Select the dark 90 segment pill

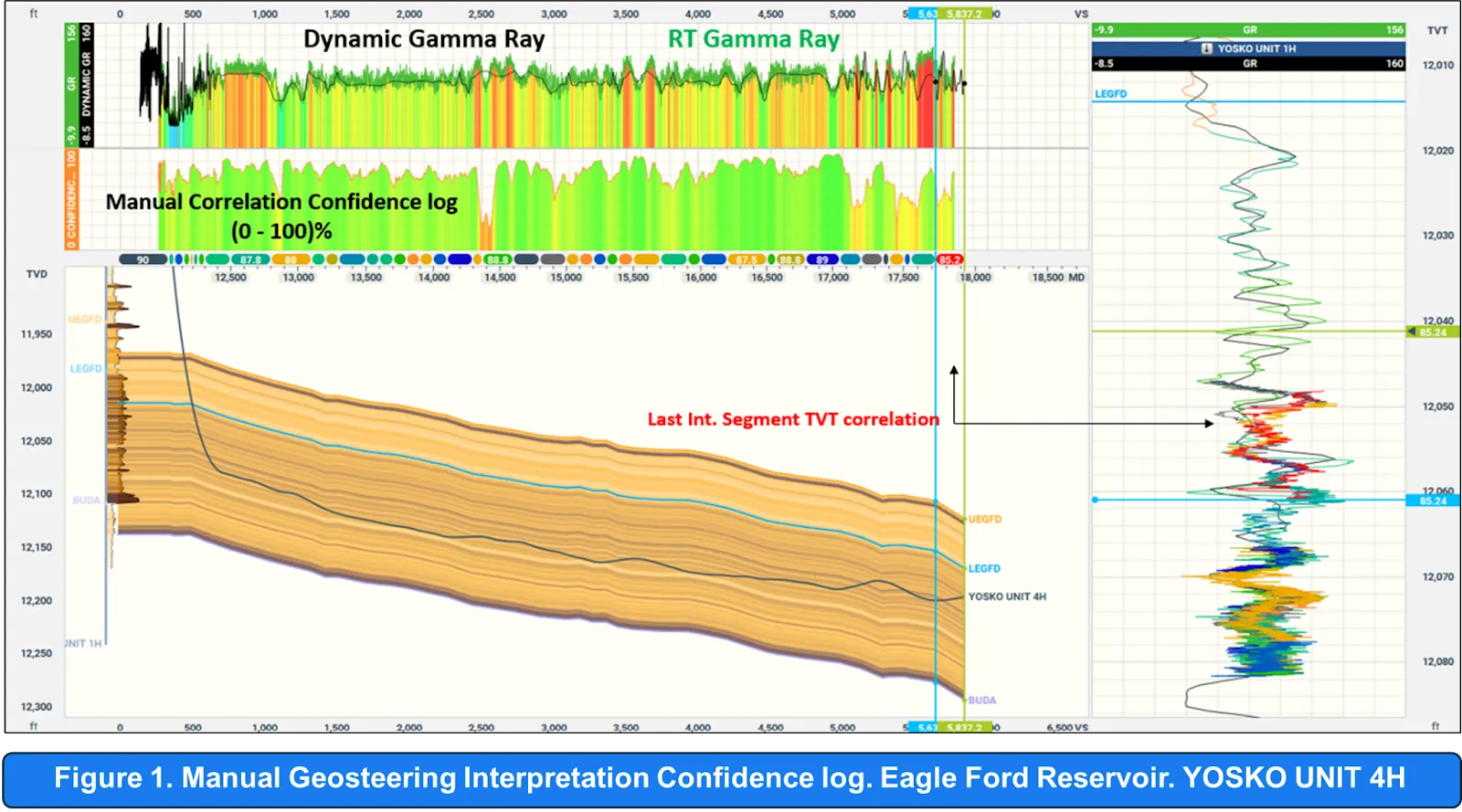point(143,259)
